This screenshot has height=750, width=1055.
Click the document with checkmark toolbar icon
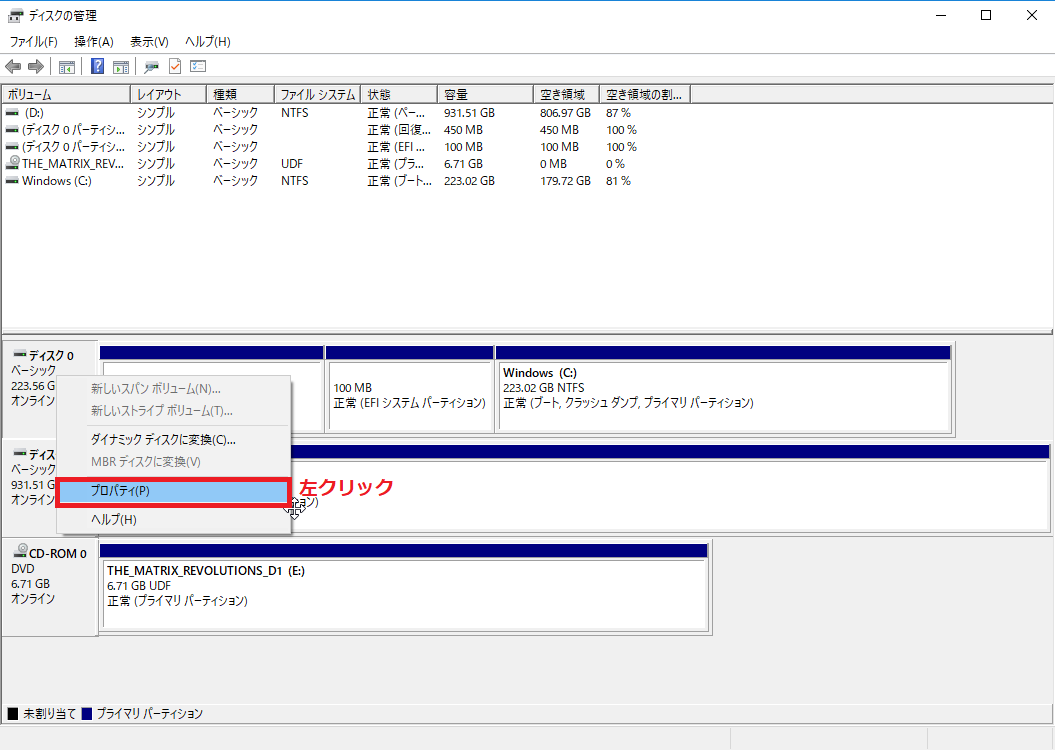coord(175,66)
